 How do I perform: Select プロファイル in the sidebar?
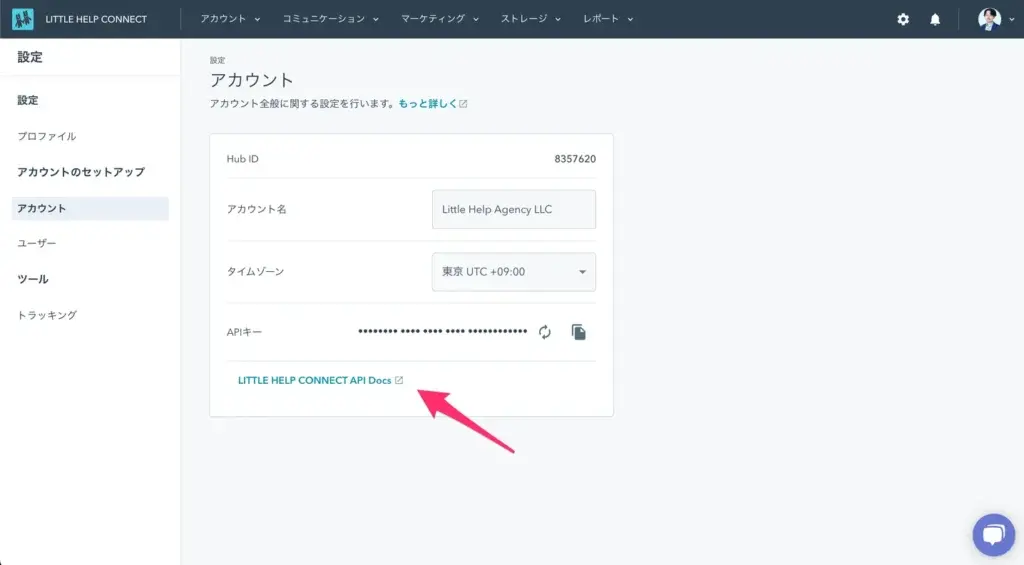[x=47, y=136]
